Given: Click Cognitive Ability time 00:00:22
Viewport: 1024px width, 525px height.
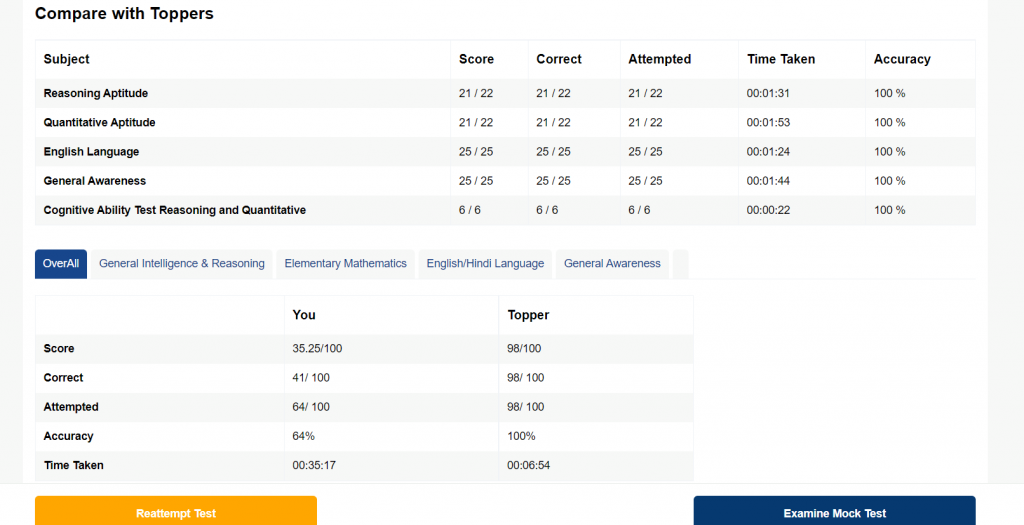Looking at the screenshot, I should coord(769,210).
